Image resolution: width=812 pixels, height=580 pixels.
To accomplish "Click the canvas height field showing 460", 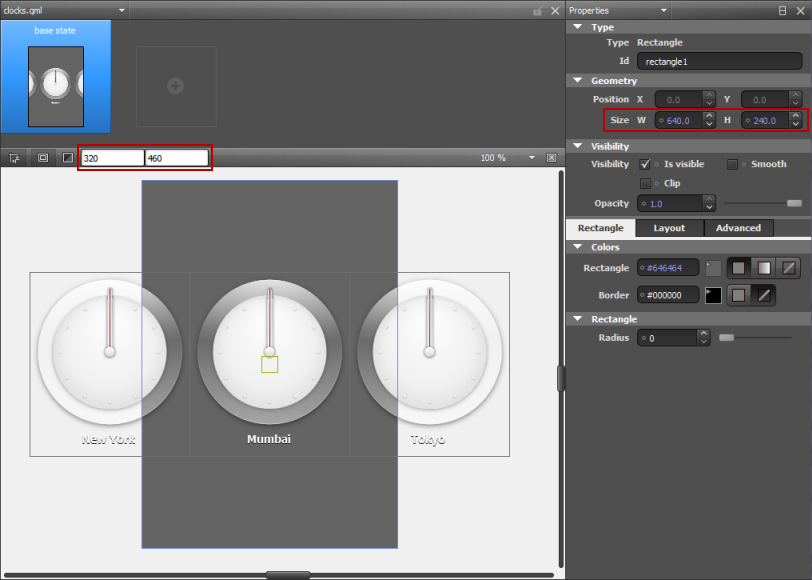I will [x=177, y=158].
